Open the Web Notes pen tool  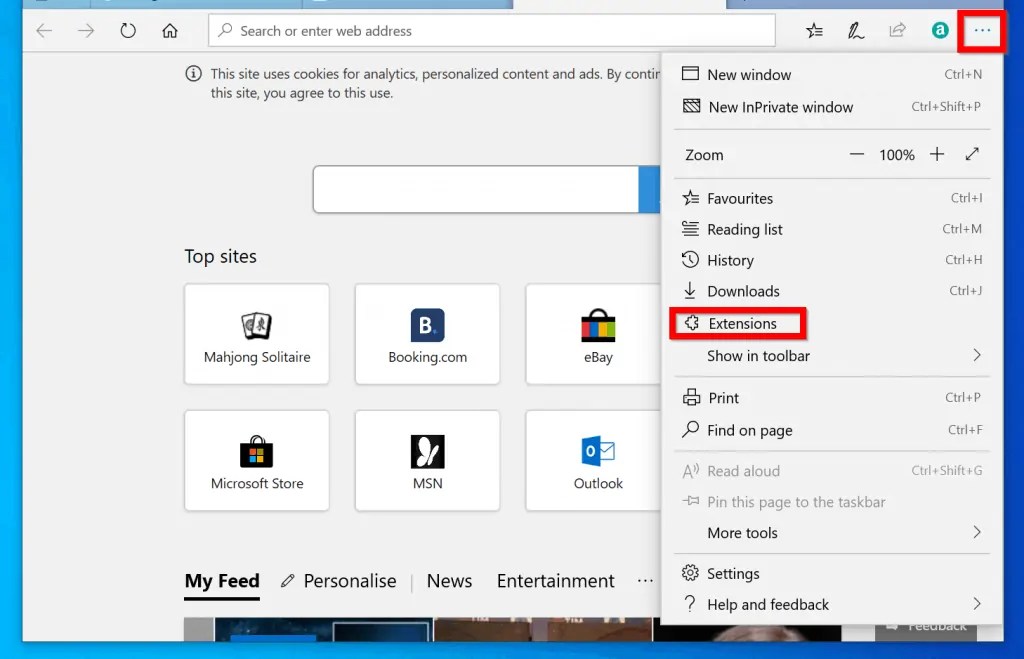coord(856,31)
